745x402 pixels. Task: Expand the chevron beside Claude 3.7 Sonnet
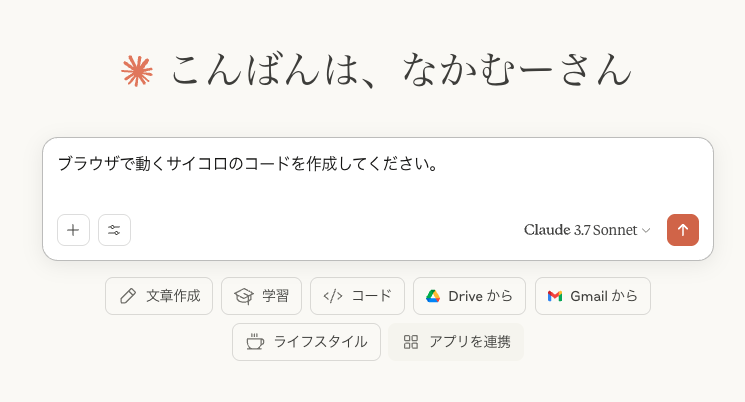[x=646, y=230]
